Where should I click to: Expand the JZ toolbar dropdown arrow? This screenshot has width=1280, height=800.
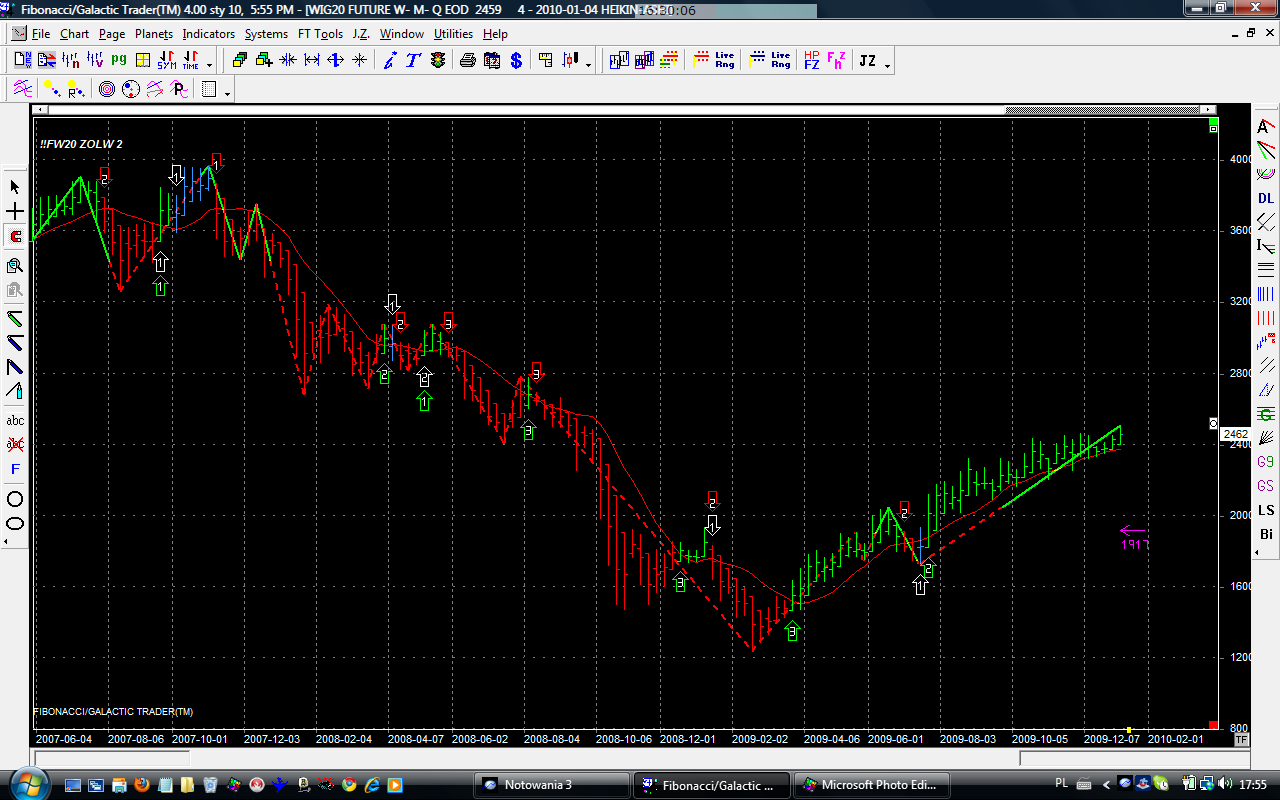coord(887,65)
